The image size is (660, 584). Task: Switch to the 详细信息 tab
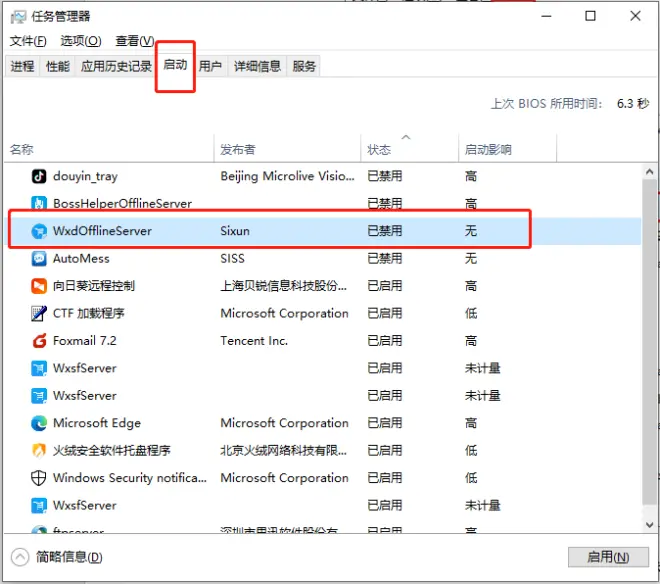click(x=257, y=66)
